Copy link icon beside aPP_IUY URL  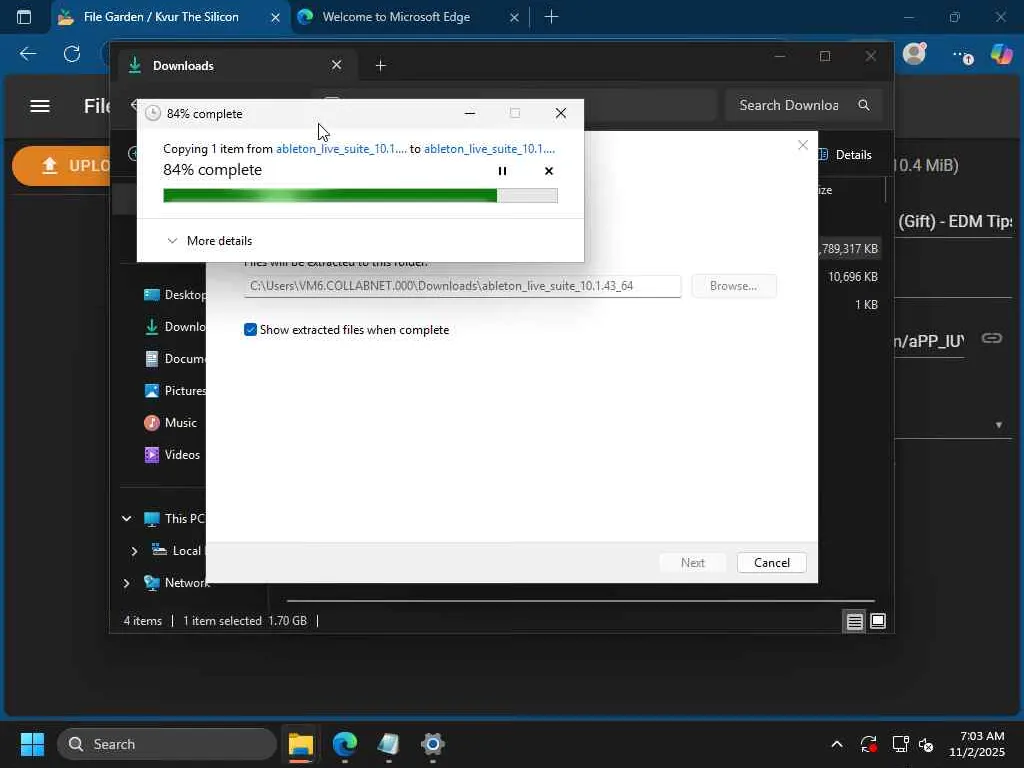991,338
